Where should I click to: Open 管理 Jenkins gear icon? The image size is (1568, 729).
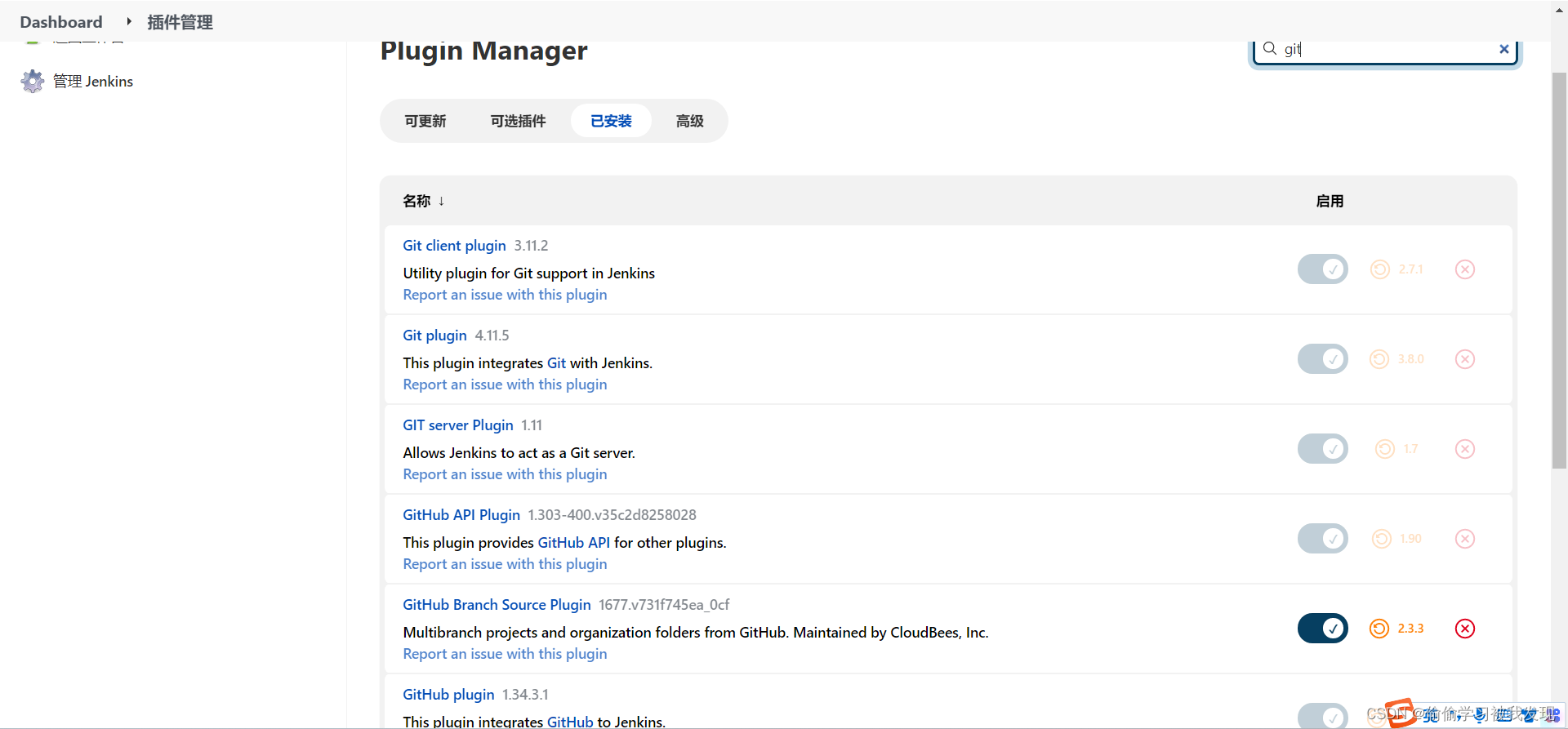pyautogui.click(x=33, y=81)
